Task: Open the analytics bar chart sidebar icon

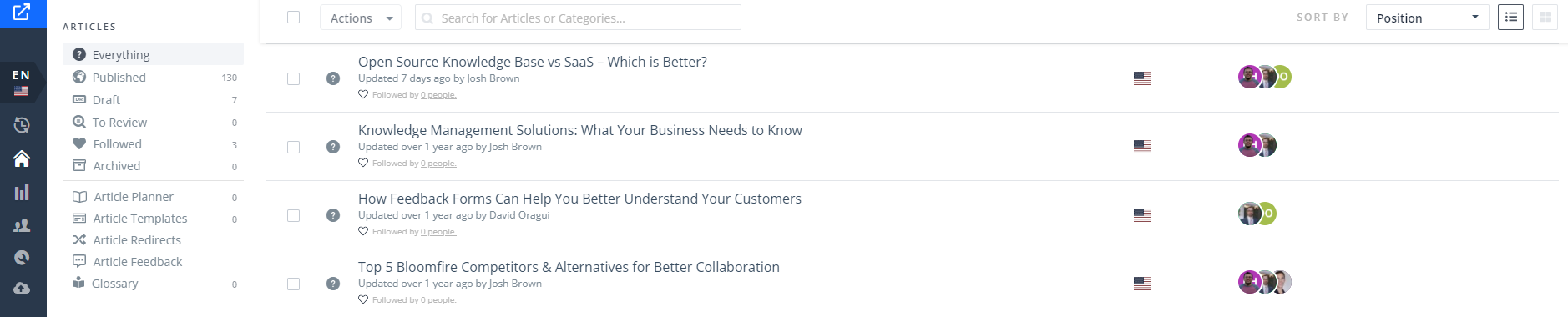Action: point(22,192)
